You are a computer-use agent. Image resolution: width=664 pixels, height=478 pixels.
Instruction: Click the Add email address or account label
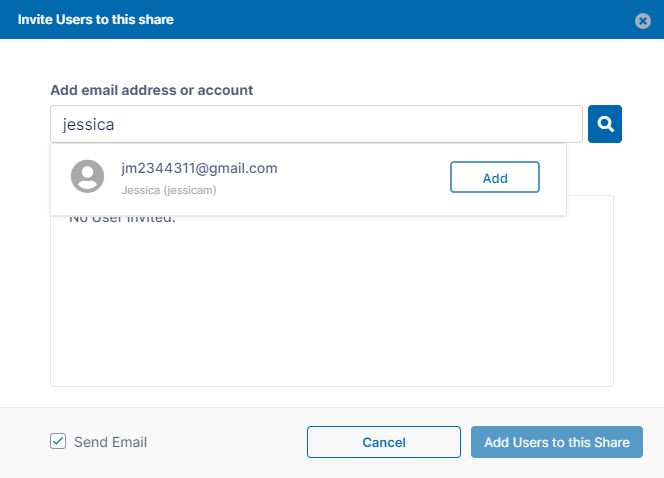point(151,90)
